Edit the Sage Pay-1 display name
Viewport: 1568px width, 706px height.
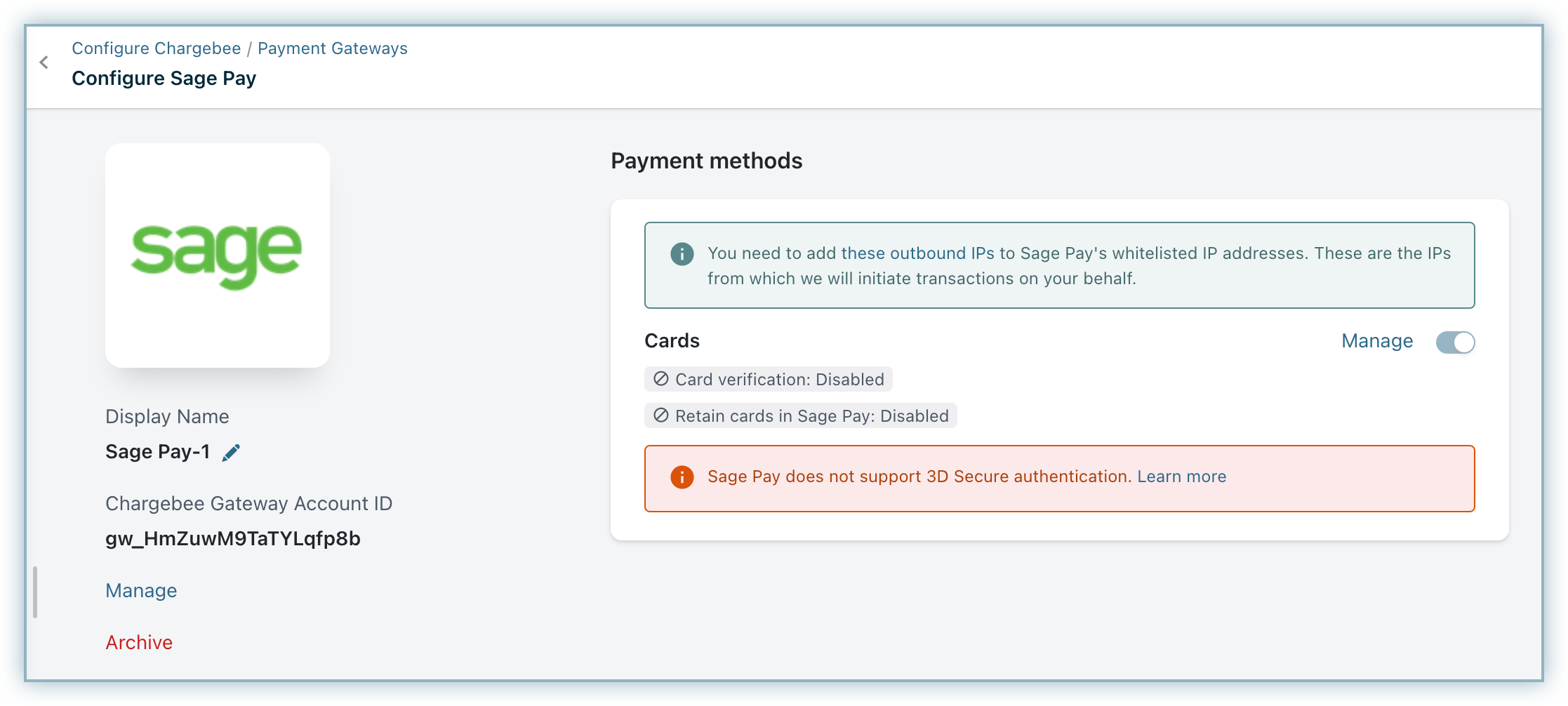(231, 453)
